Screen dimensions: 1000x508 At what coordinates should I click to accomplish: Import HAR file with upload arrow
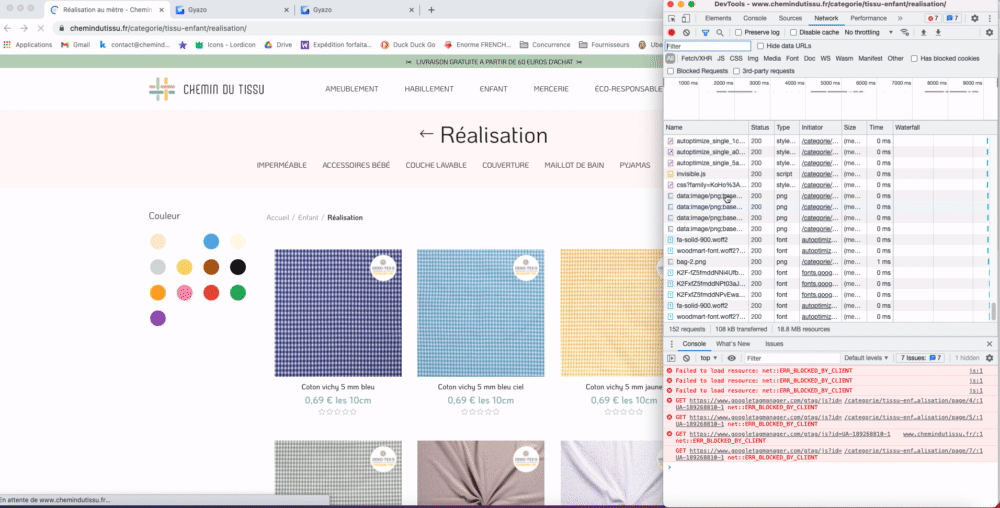click(x=923, y=33)
